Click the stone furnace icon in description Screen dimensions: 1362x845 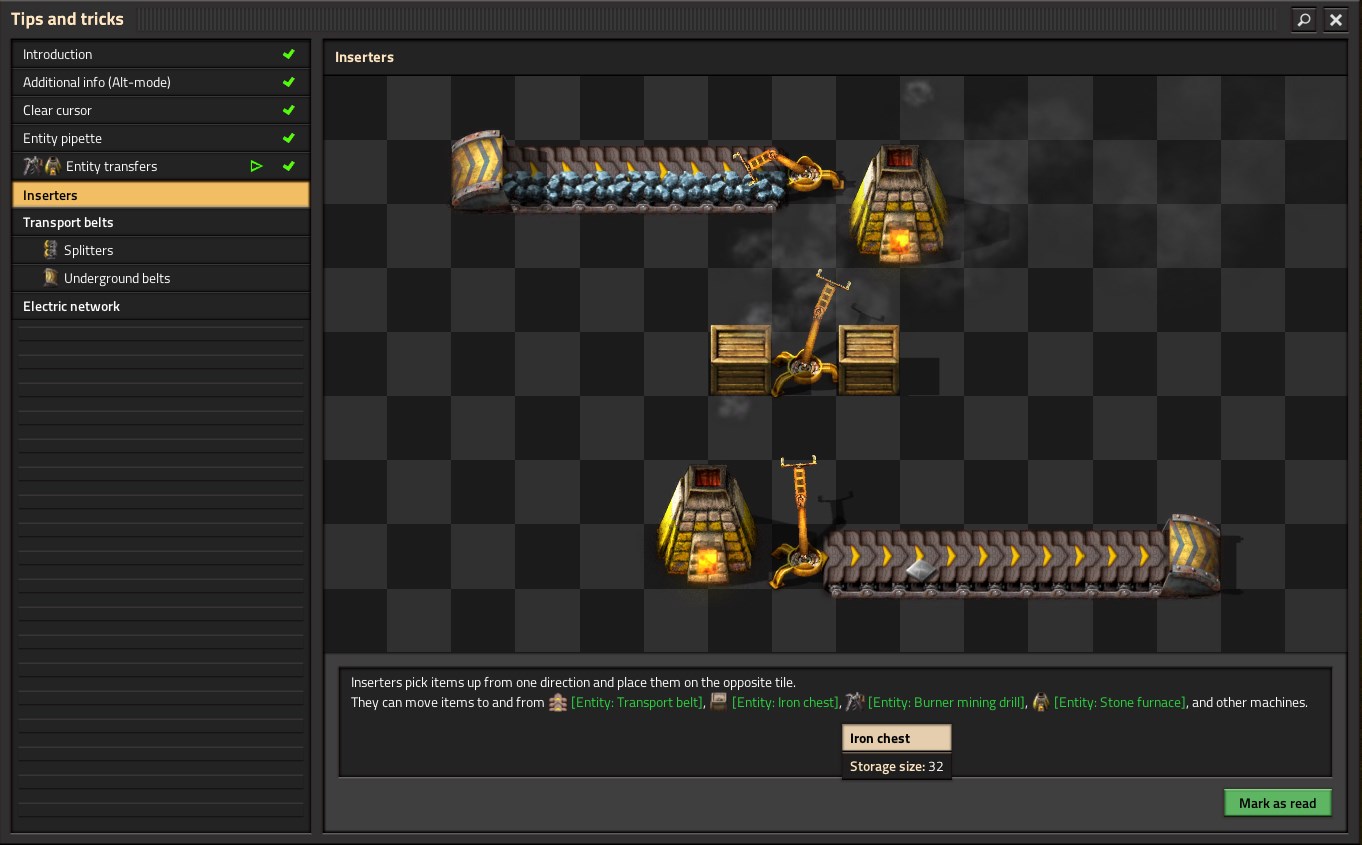pyautogui.click(x=1041, y=702)
